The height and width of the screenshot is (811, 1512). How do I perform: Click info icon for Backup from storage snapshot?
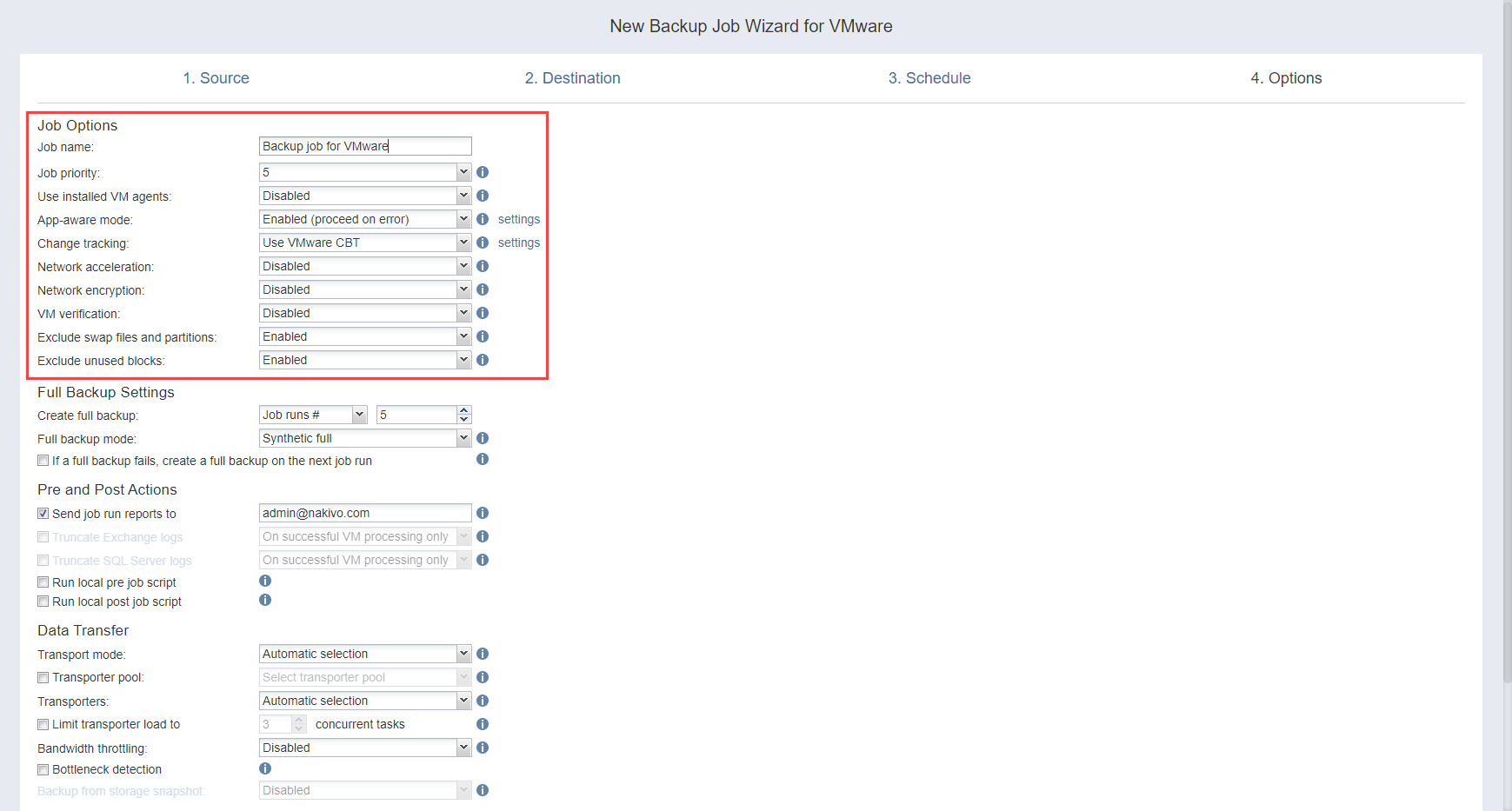[483, 790]
